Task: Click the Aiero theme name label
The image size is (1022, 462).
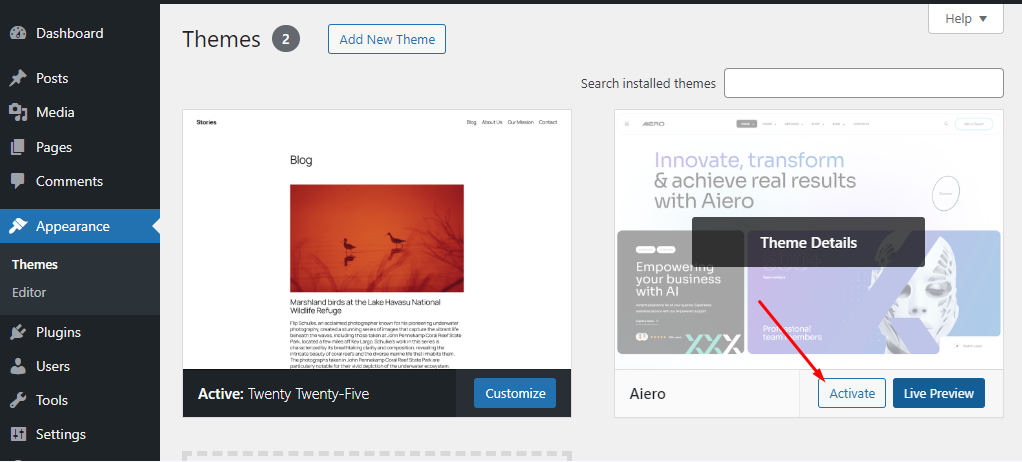Action: tap(648, 394)
